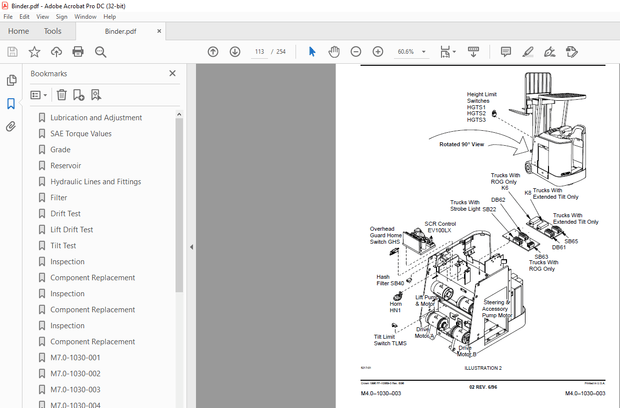Viewport: 620px width, 408px height.
Task: Add a new bookmark icon
Action: pos(78,95)
